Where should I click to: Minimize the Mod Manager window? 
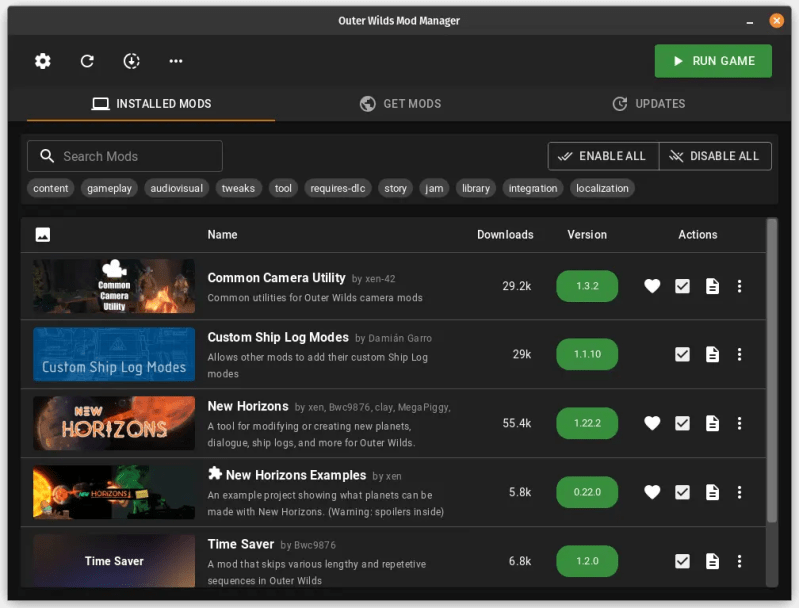click(x=750, y=21)
